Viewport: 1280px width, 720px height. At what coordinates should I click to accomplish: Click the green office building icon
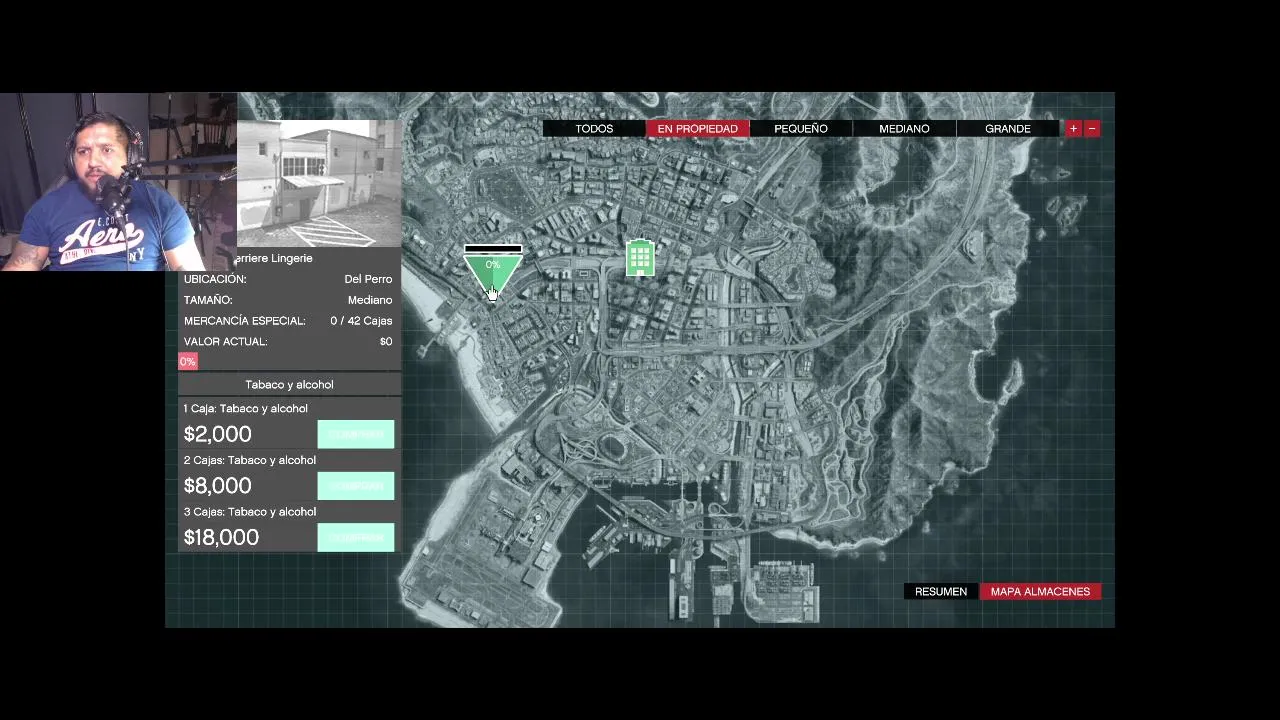tap(640, 258)
